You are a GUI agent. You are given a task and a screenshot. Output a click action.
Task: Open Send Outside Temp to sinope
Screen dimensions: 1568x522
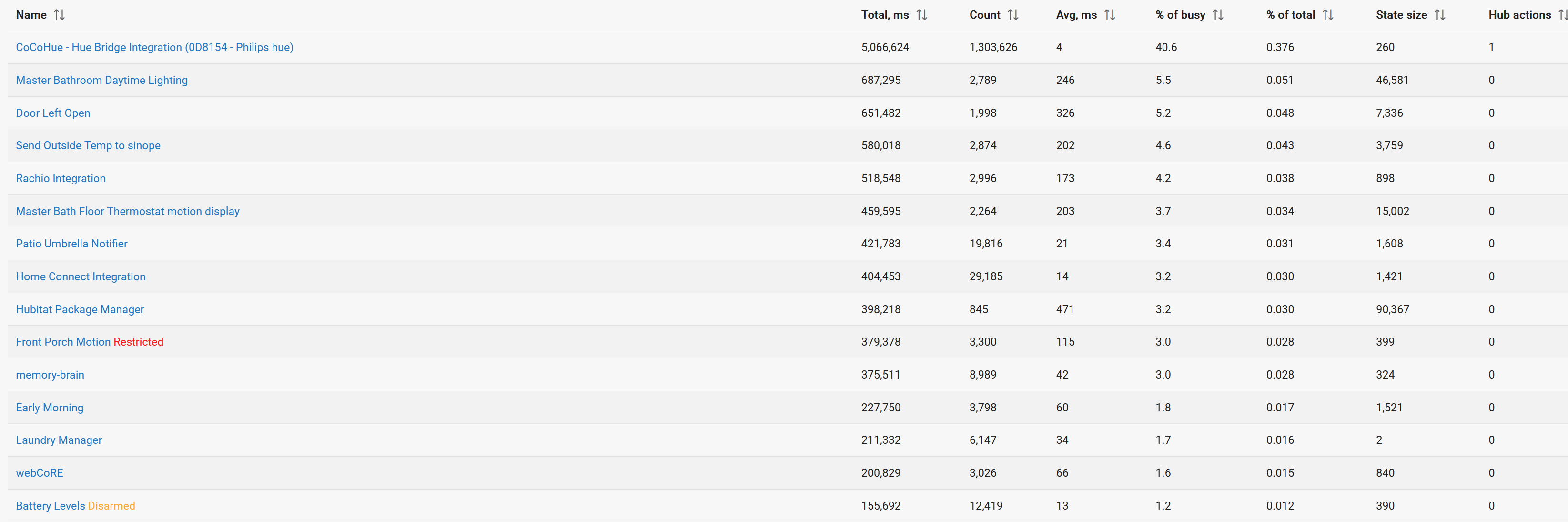pos(88,145)
